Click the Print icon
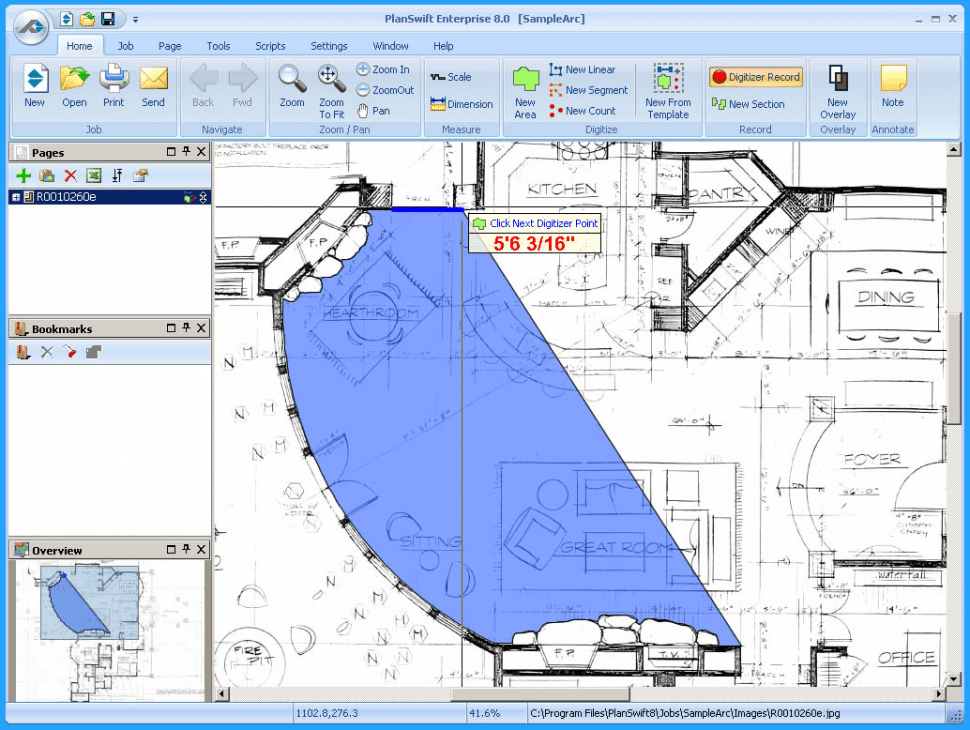970x730 pixels. tap(114, 85)
